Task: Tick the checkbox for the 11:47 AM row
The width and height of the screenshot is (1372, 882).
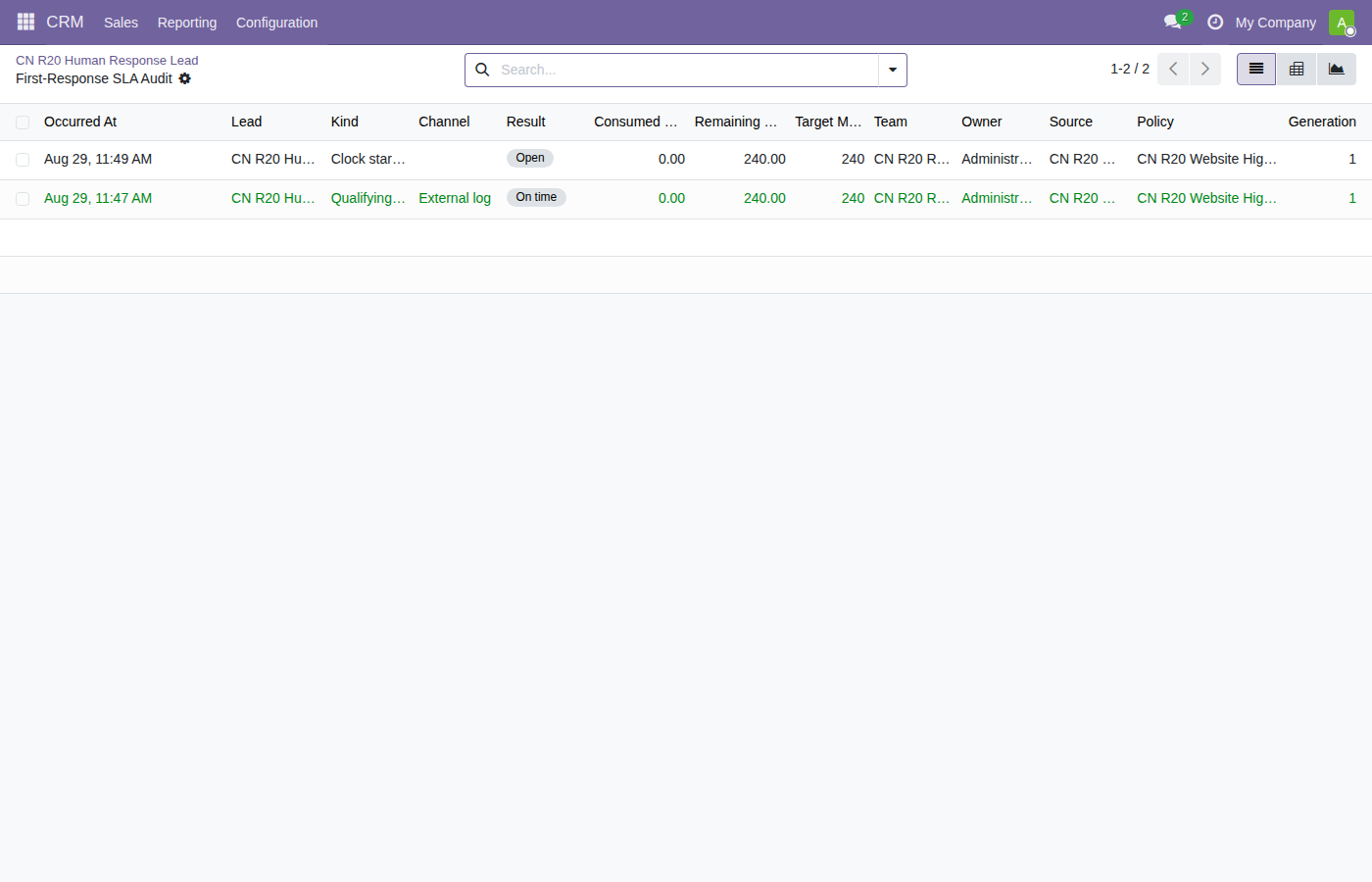Action: tap(23, 199)
